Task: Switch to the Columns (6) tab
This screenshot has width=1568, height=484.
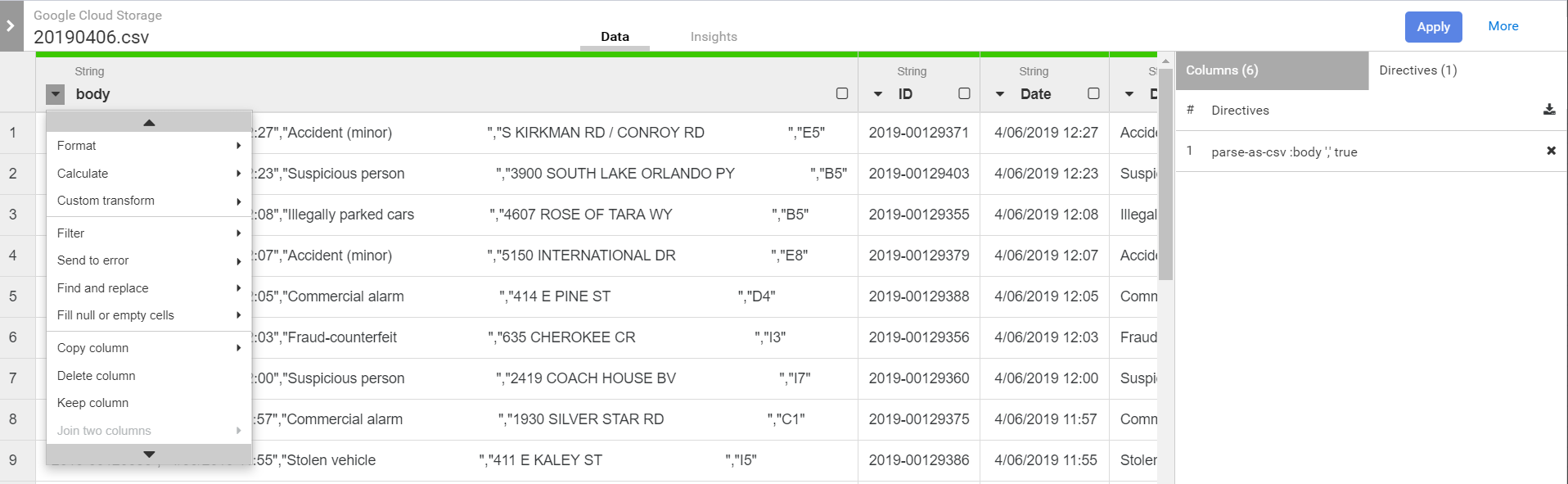Action: pyautogui.click(x=1271, y=70)
